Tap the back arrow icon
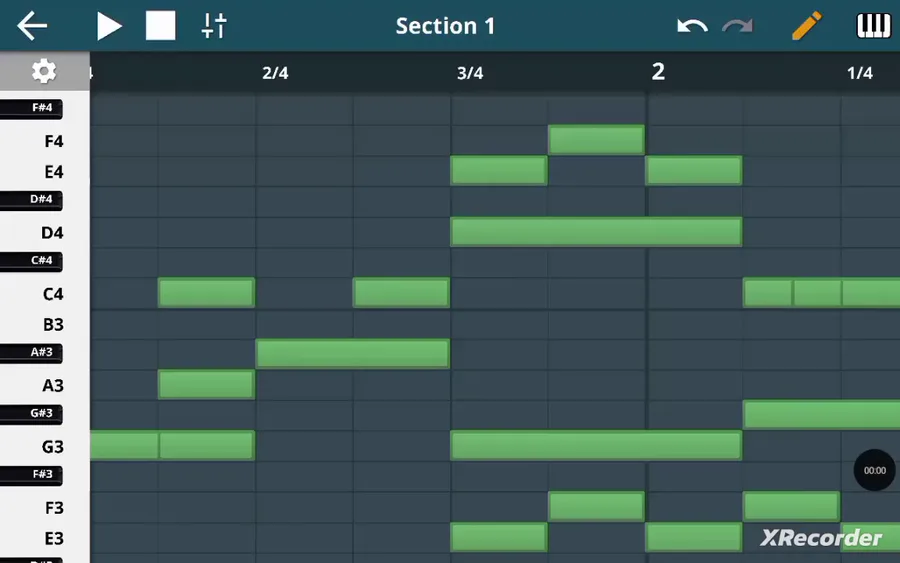This screenshot has height=563, width=900. [32, 26]
